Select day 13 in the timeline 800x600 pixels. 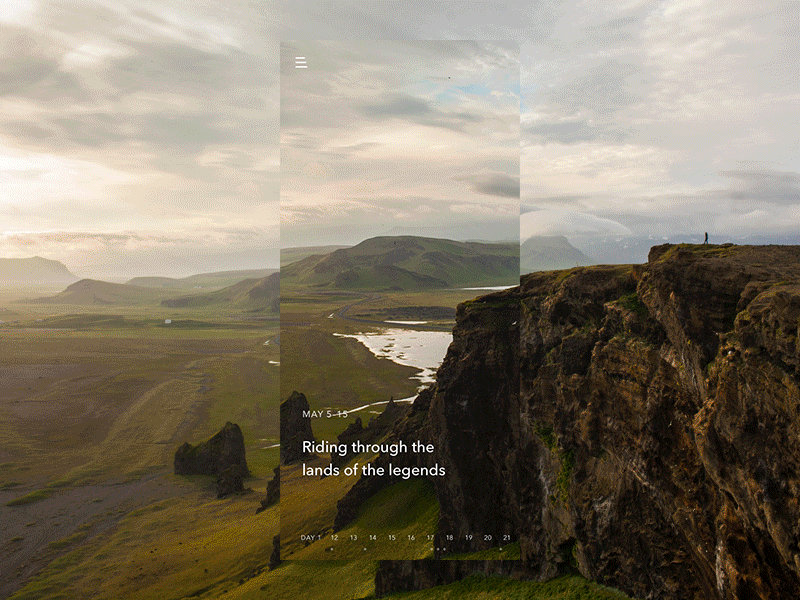click(x=354, y=537)
